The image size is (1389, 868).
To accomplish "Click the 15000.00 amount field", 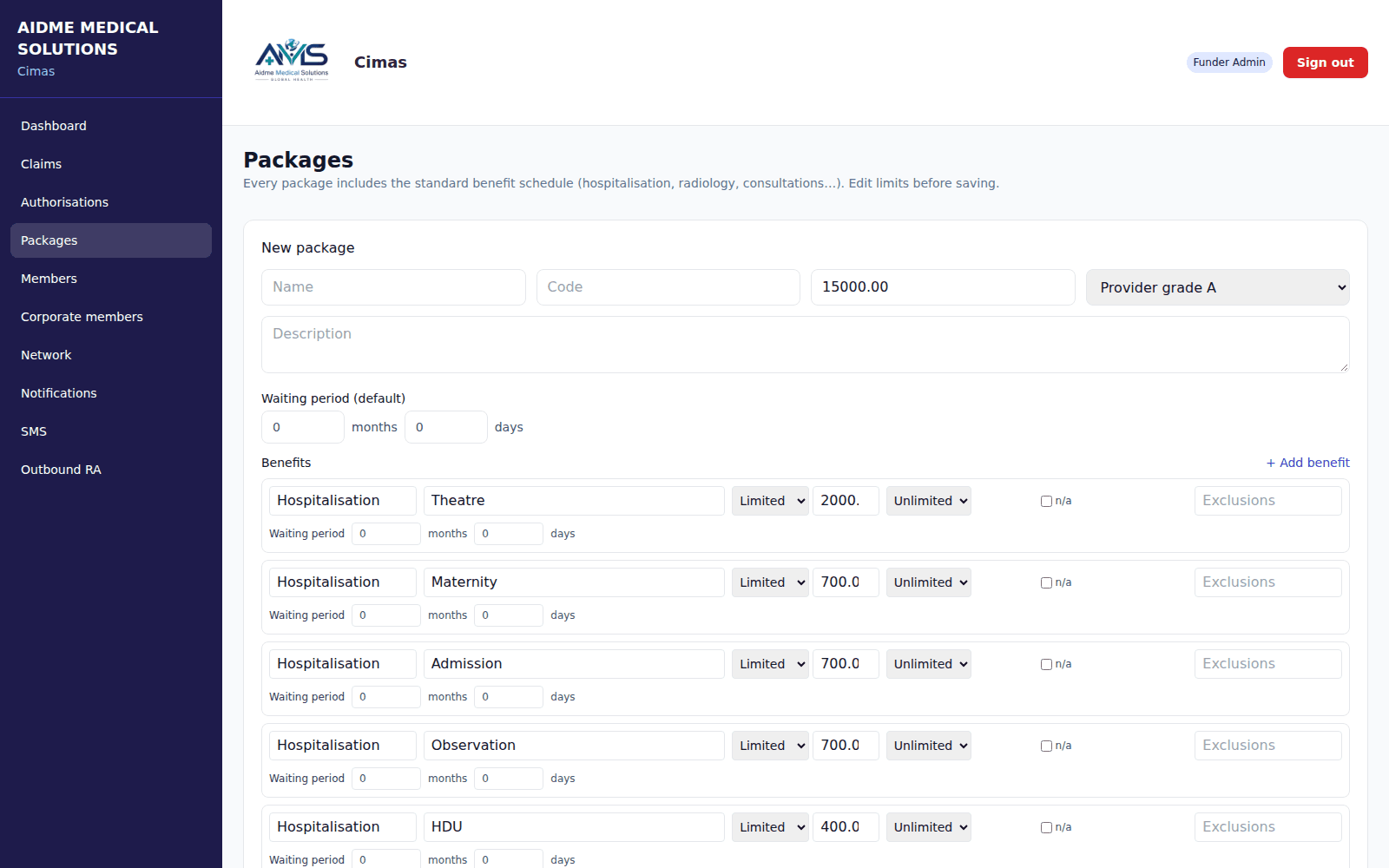I will tap(943, 287).
